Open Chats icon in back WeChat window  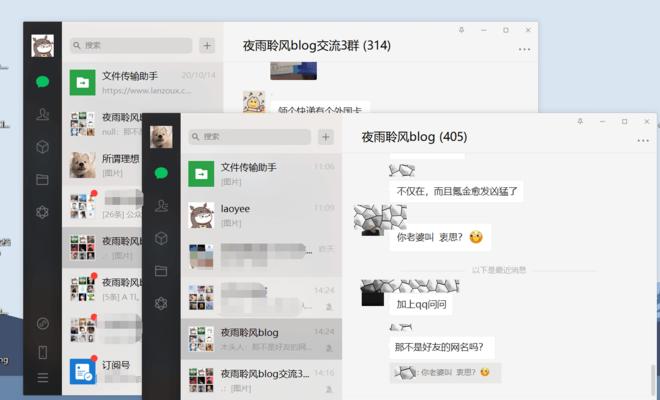(43, 81)
